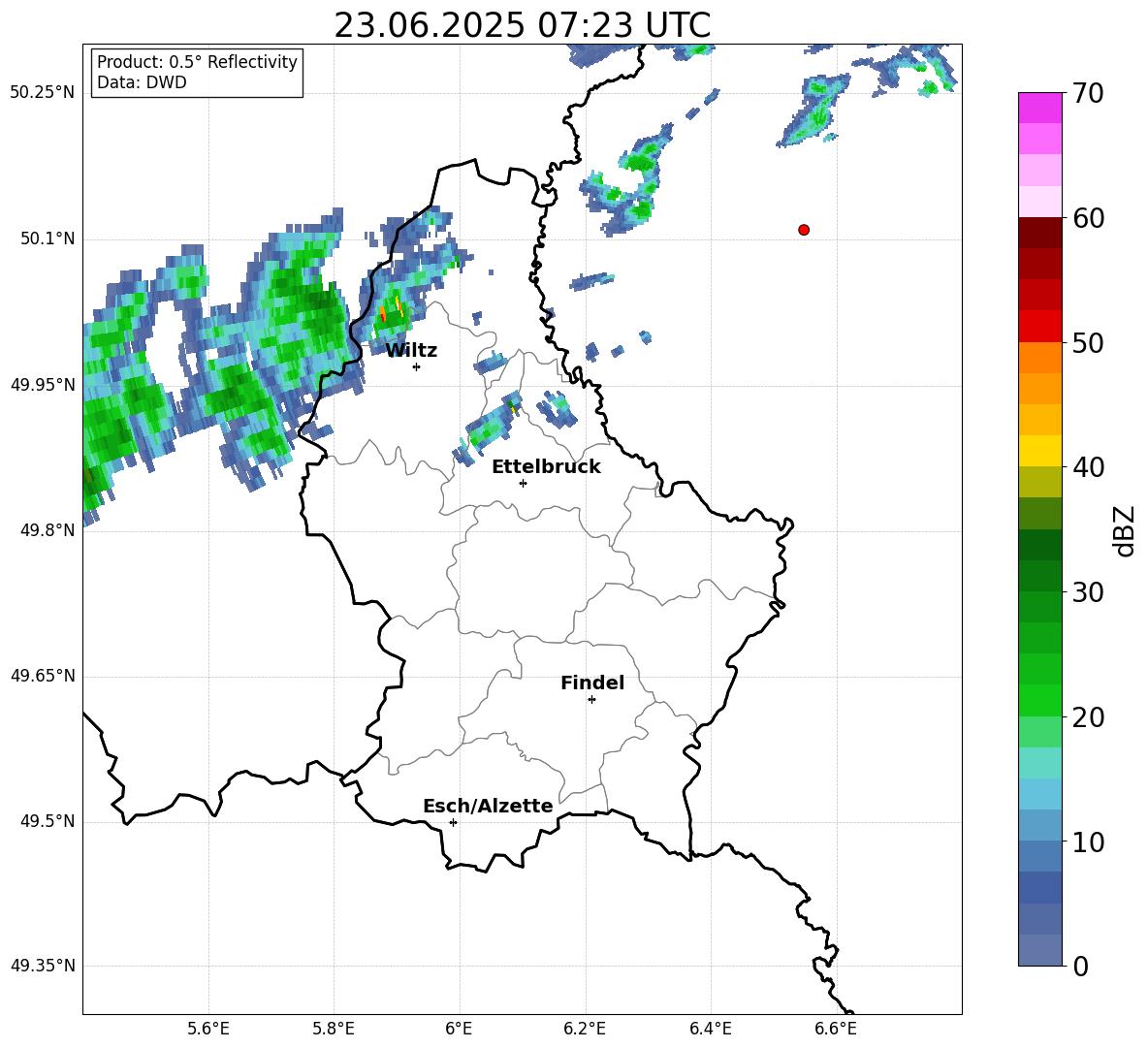Screen dimensions: 1148x1048
Task: Click the red dot marker on the map
Action: (x=804, y=230)
